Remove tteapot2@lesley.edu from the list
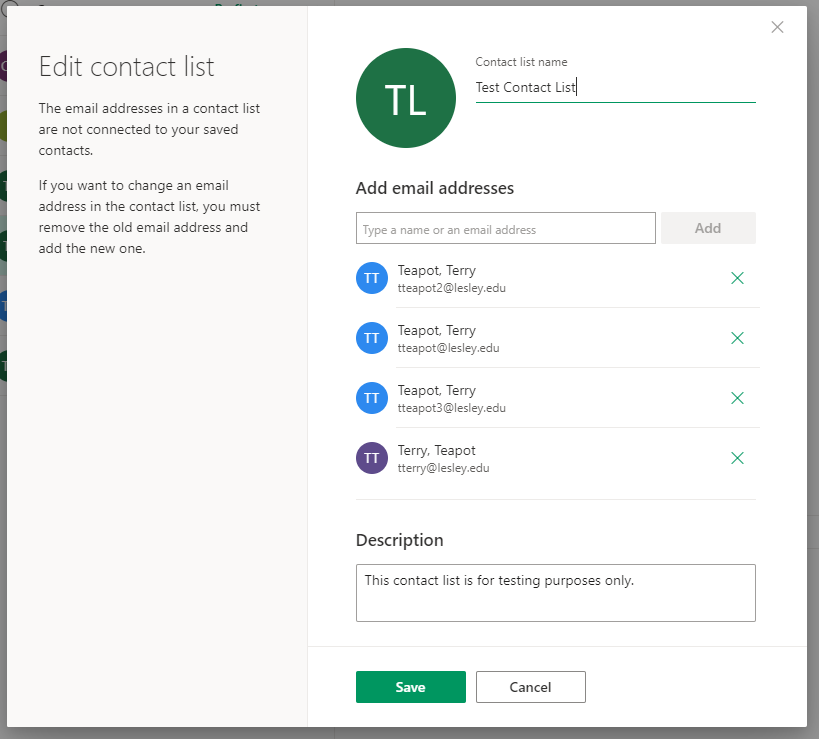The width and height of the screenshot is (819, 739). point(737,278)
